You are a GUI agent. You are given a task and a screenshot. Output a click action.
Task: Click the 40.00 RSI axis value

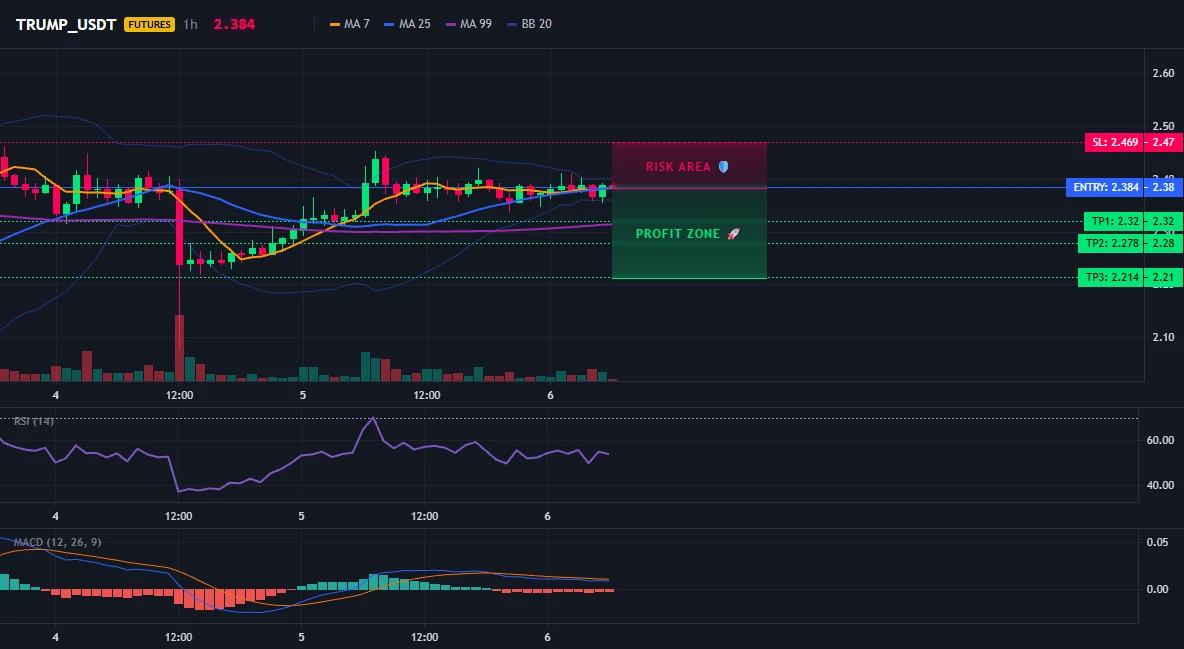[1160, 485]
